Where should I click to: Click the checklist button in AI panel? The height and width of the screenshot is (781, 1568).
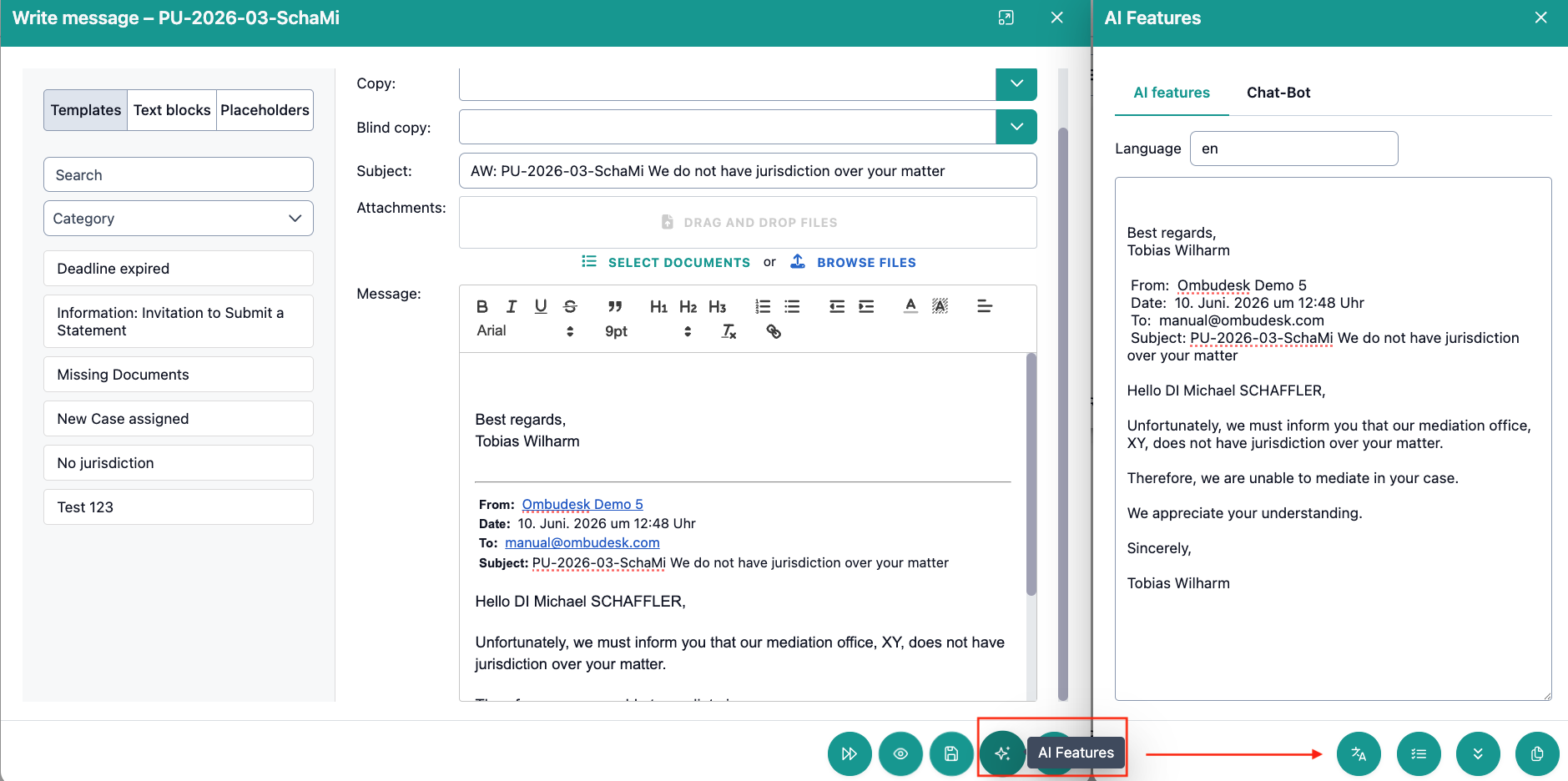tap(1419, 753)
